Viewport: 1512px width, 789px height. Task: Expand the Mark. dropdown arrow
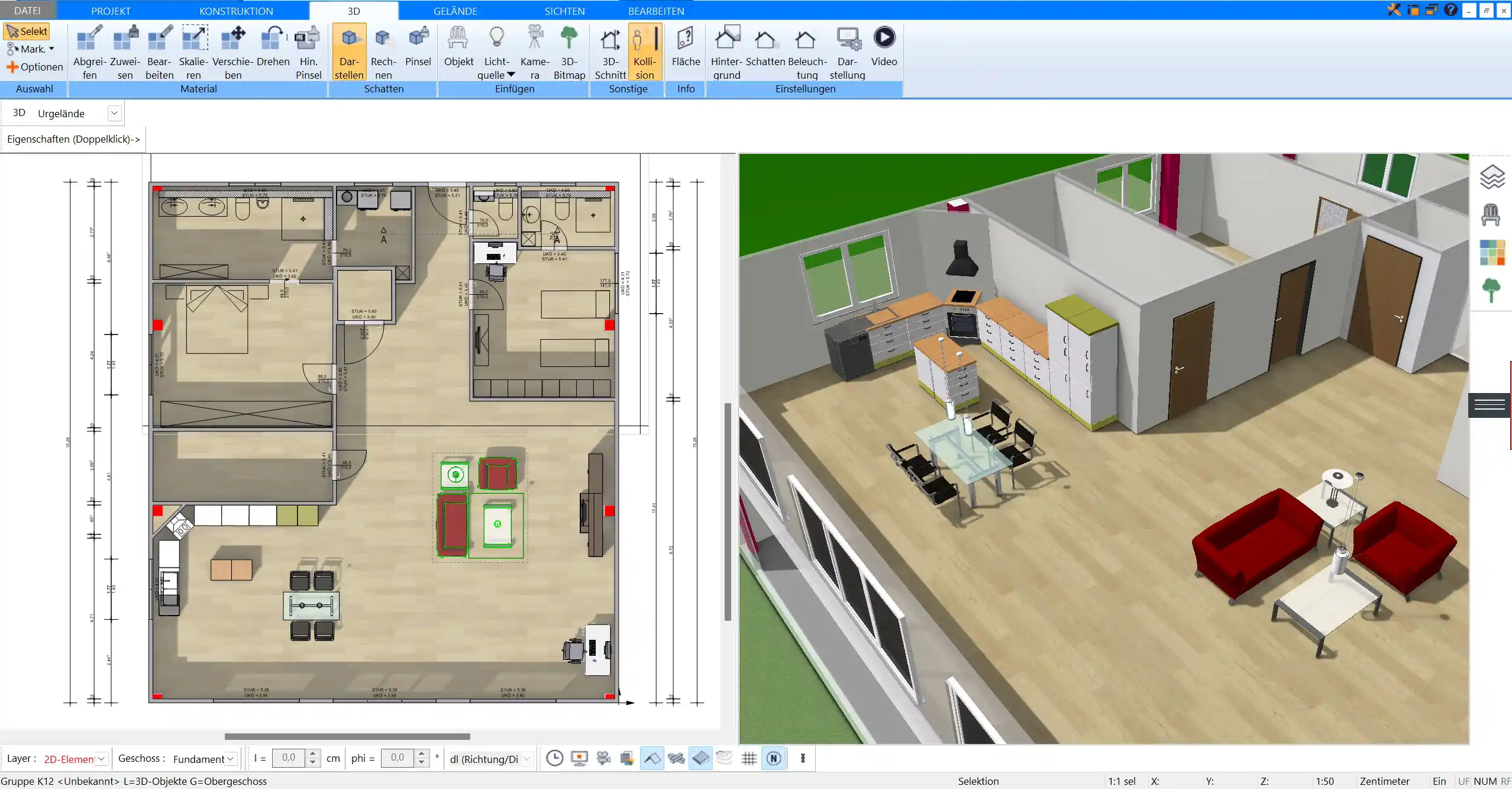pos(51,49)
